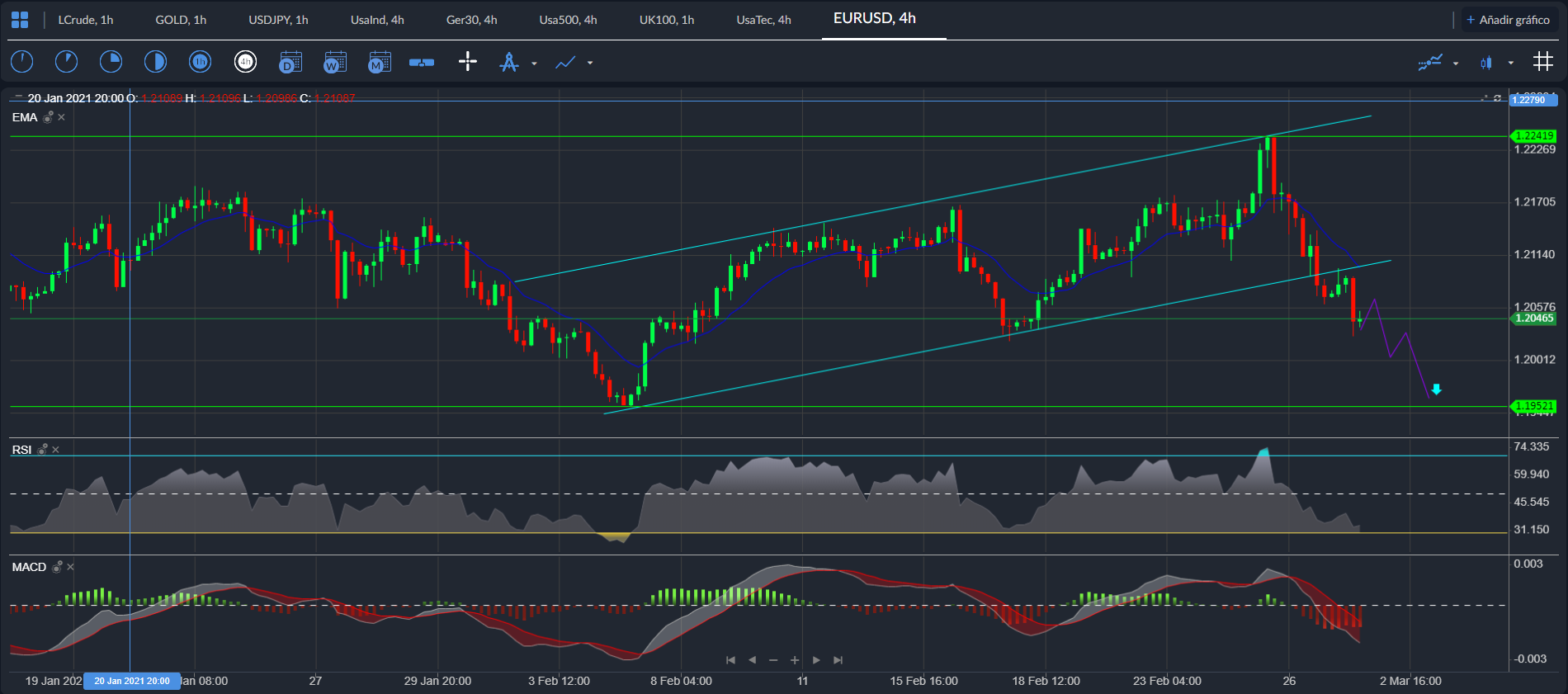Collapse the OHLC info line dash
Image resolution: width=1568 pixels, height=694 pixels.
(18, 97)
